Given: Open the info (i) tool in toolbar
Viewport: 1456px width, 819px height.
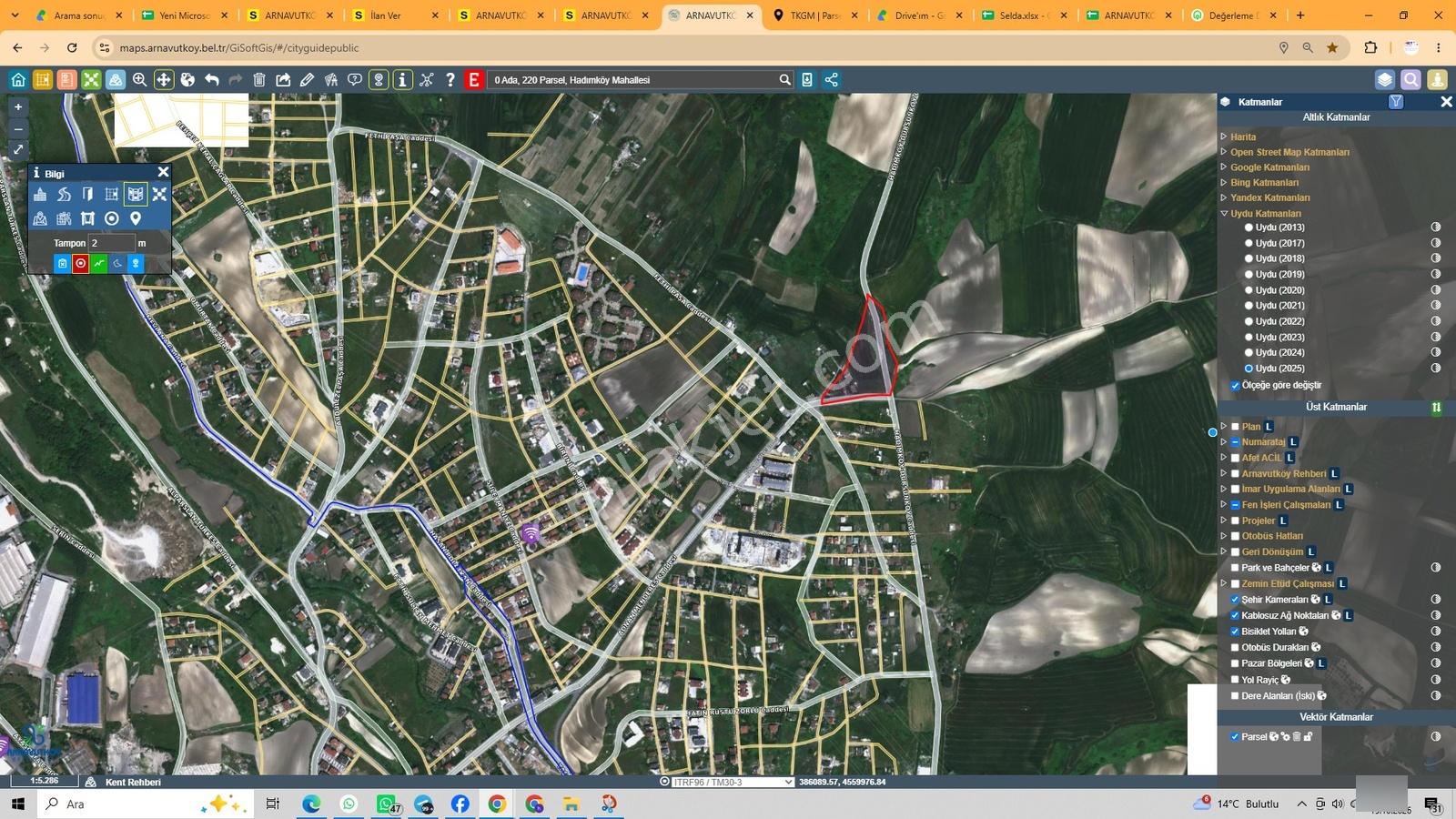Looking at the screenshot, I should 402,80.
